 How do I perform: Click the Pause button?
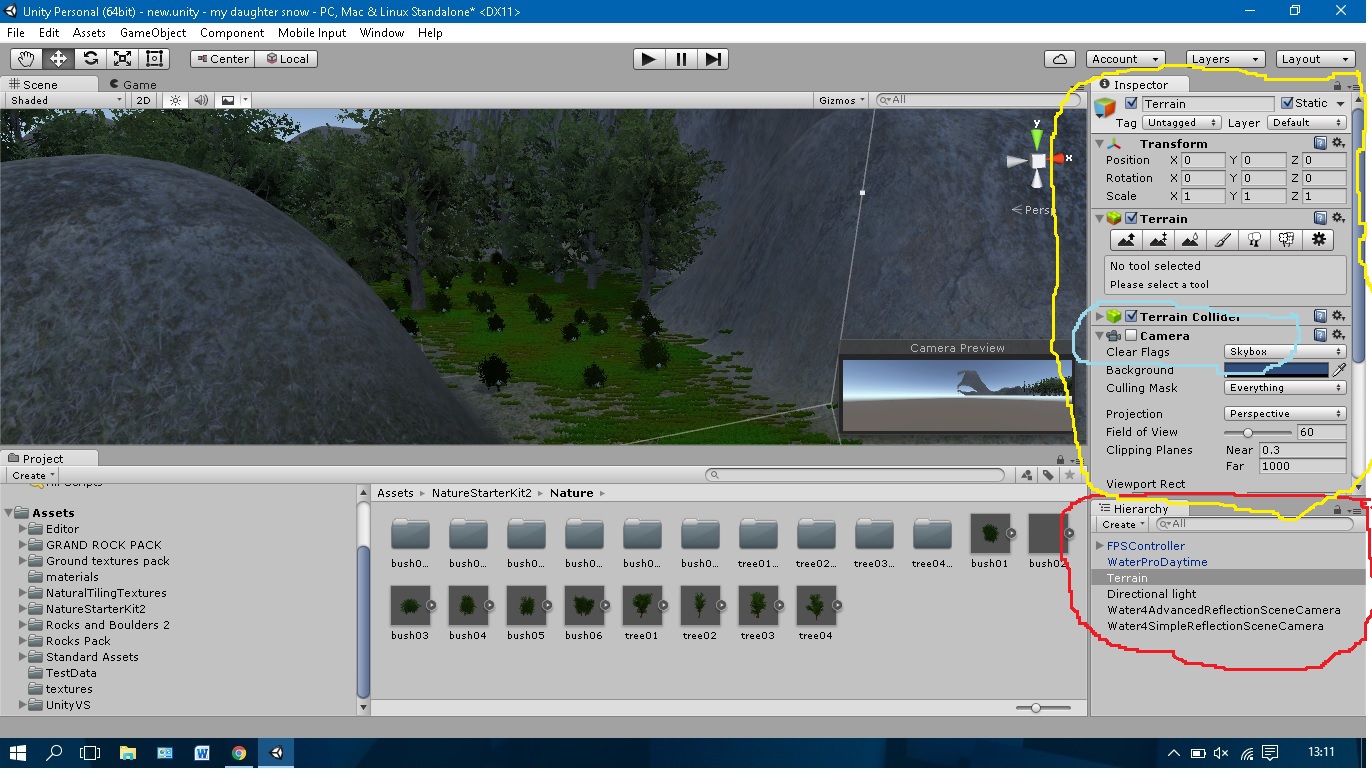pyautogui.click(x=681, y=59)
